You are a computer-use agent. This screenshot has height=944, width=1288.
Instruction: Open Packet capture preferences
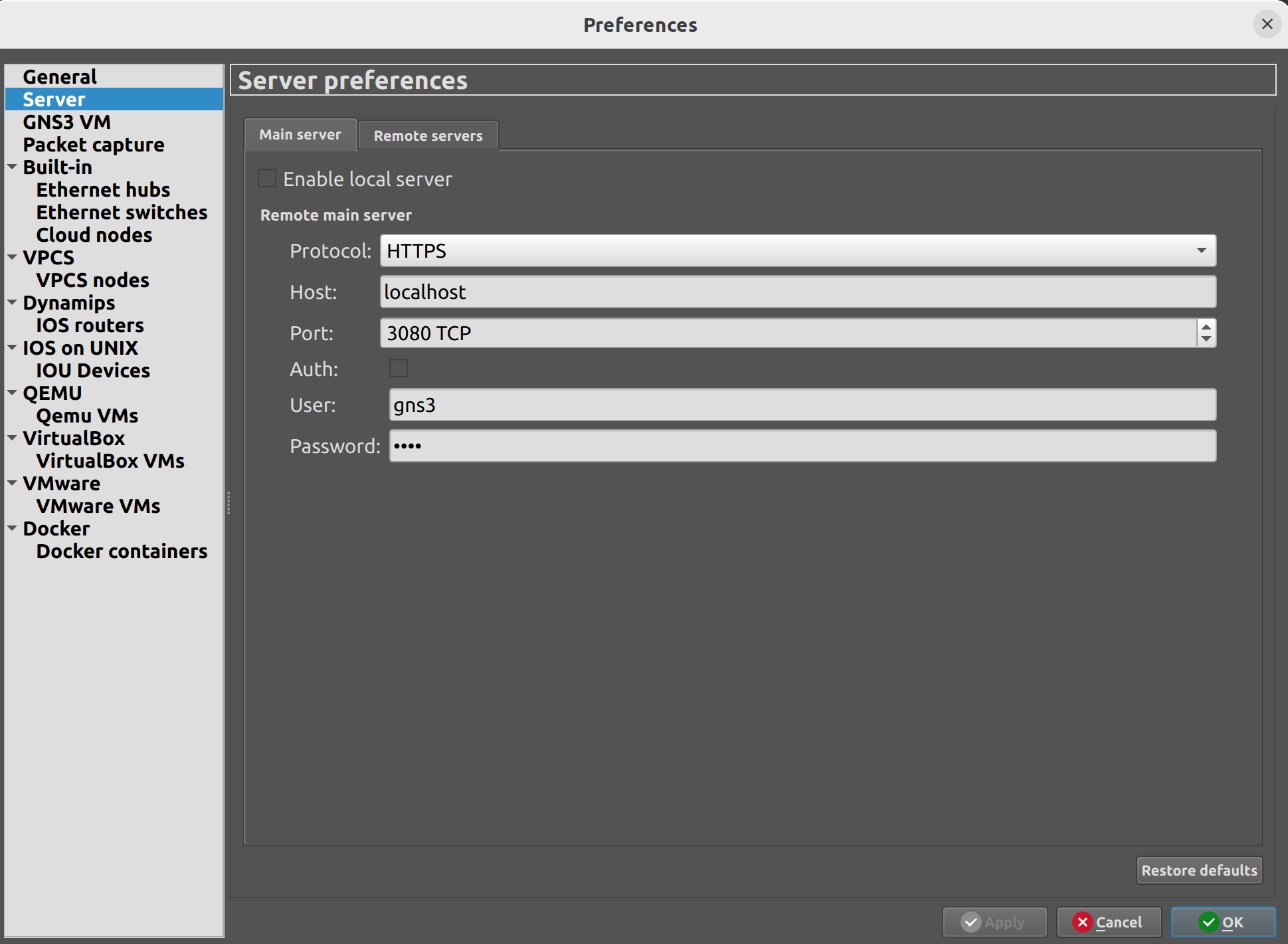click(93, 144)
